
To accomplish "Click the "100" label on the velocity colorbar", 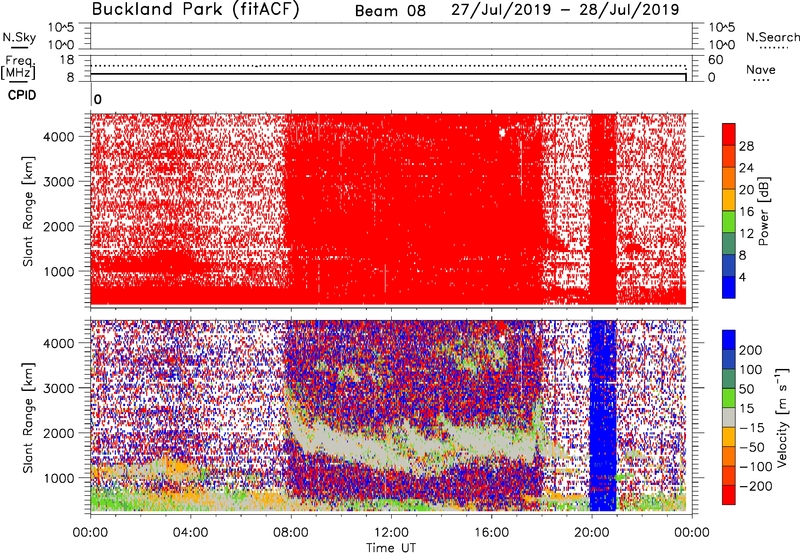I will click(x=751, y=370).
